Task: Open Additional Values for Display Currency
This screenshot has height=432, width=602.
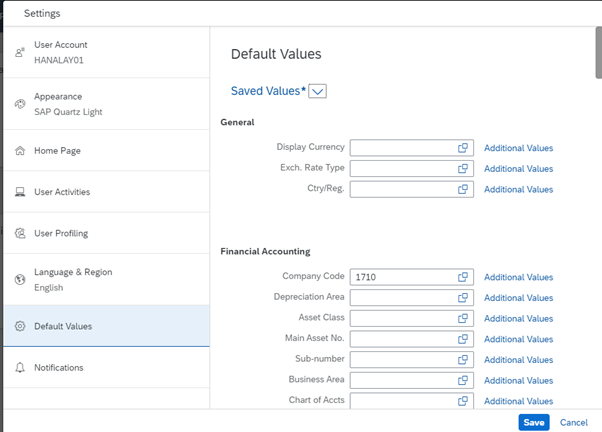Action: (518, 148)
